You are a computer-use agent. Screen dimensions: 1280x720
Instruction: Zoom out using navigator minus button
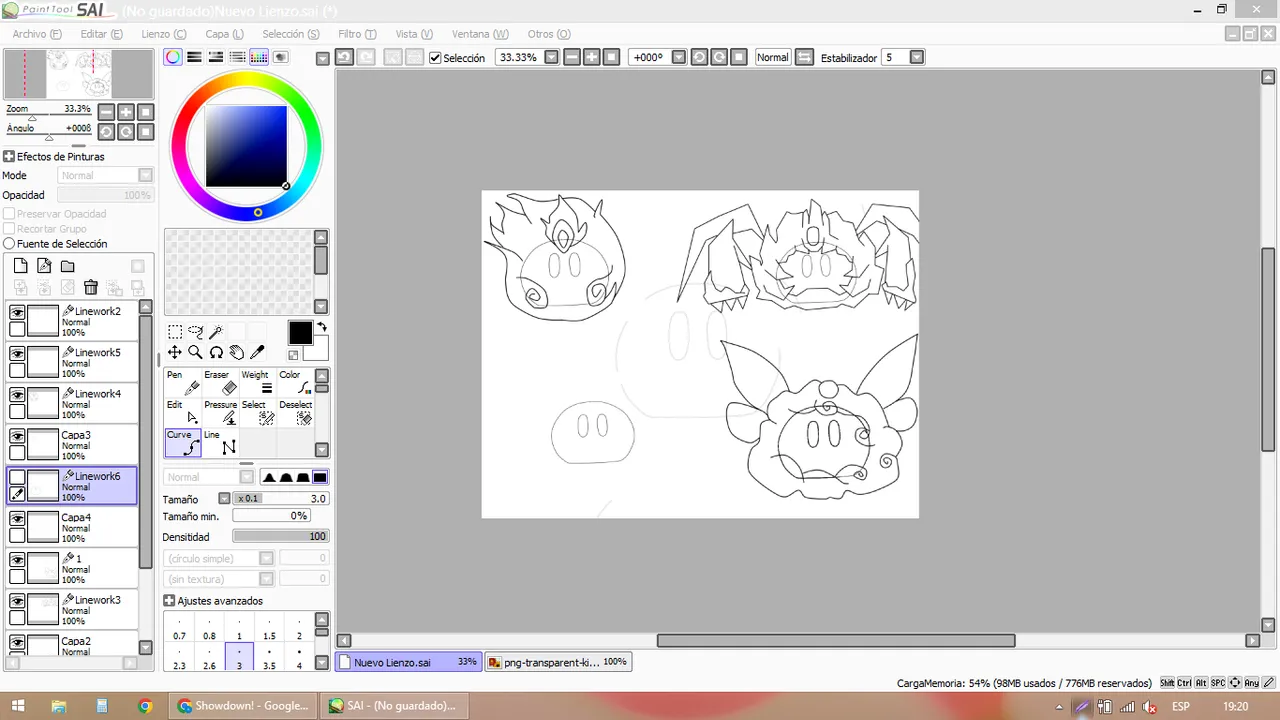(x=107, y=113)
